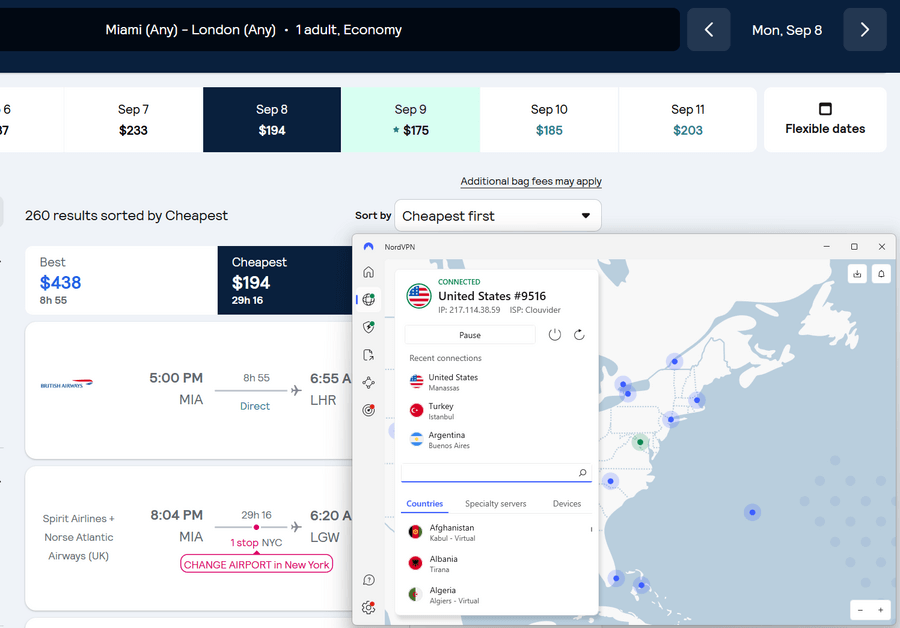Click the Flexible dates button
Viewport: 900px width, 628px height.
[825, 119]
